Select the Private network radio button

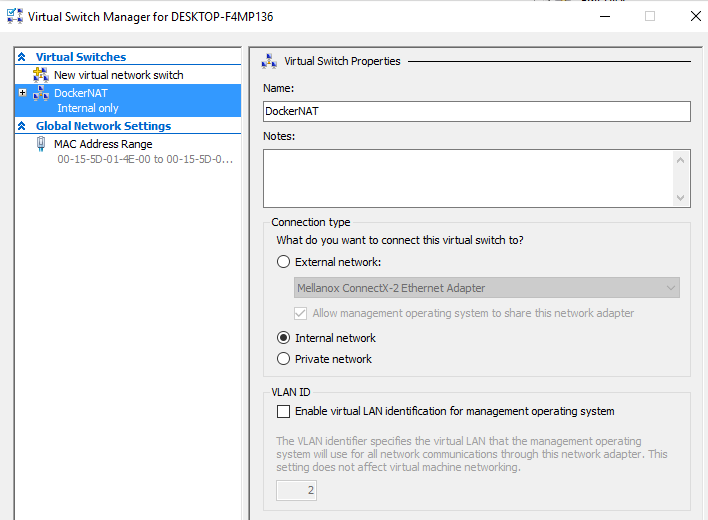point(284,359)
